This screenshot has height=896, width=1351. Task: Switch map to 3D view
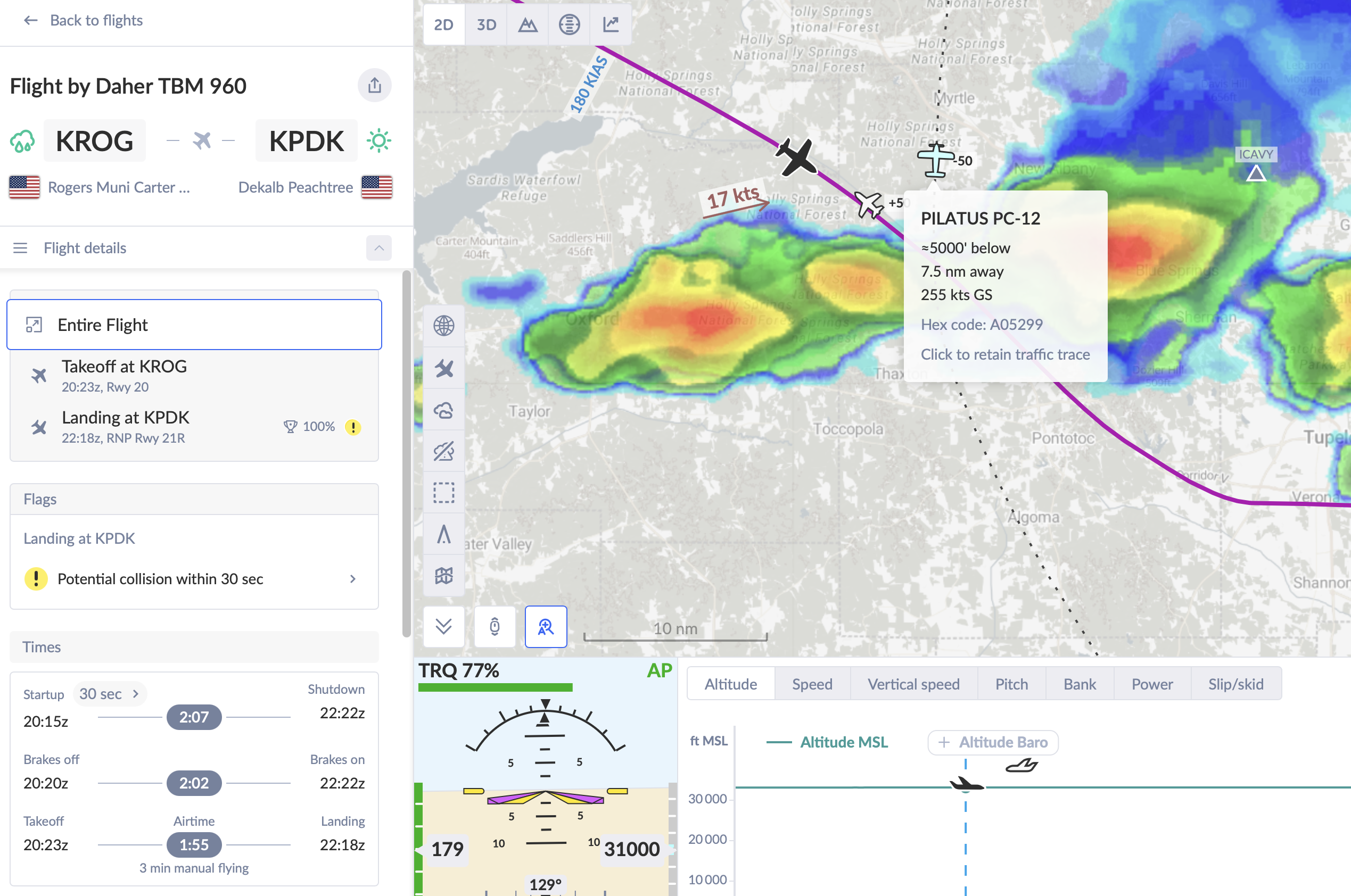click(486, 24)
